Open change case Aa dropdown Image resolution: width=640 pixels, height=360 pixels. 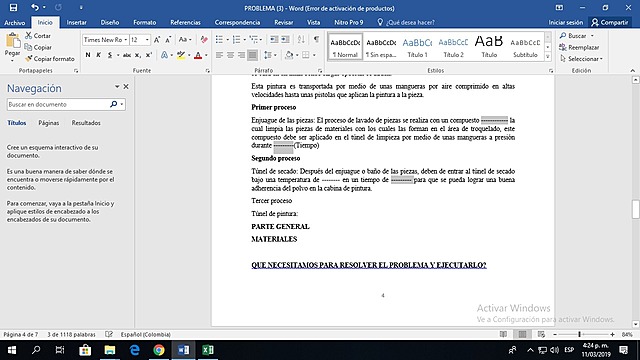(x=185, y=40)
